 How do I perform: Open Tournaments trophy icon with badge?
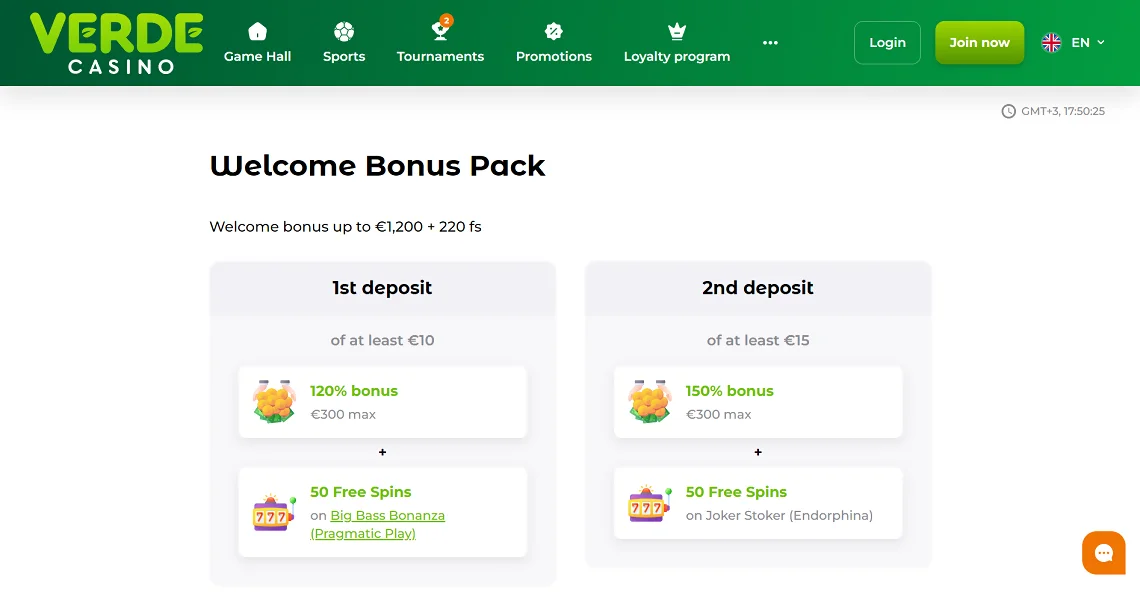(x=440, y=30)
